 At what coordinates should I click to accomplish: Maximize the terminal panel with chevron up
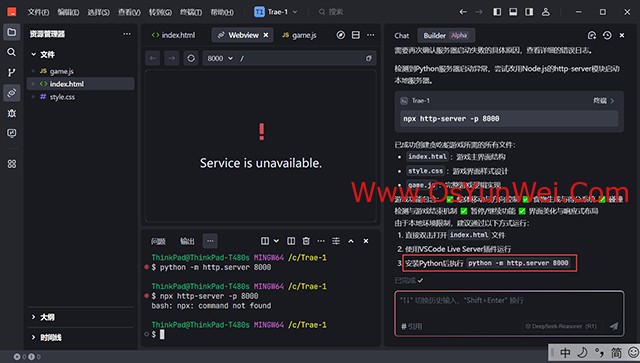click(351, 241)
